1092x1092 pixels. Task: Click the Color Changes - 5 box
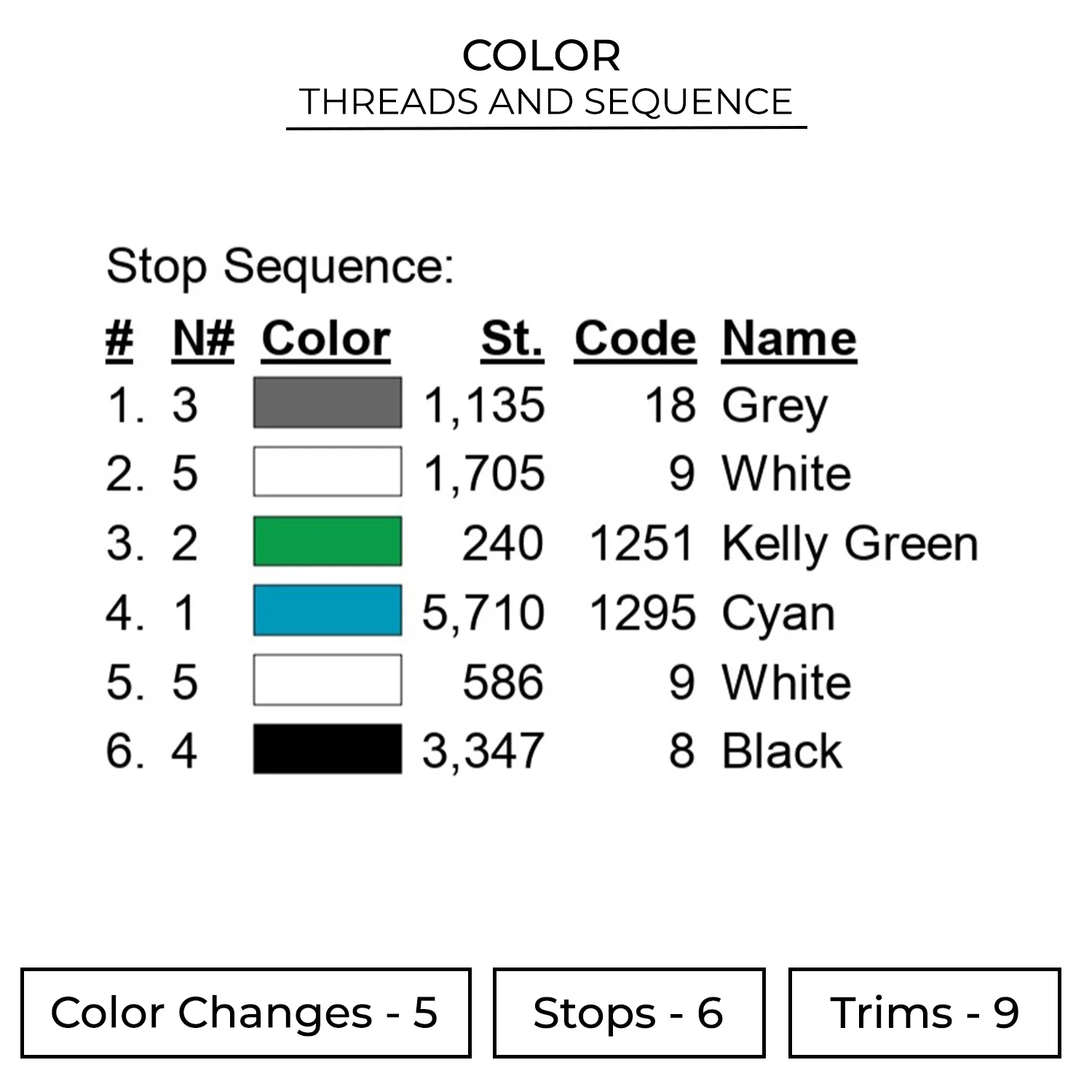pos(245,1013)
